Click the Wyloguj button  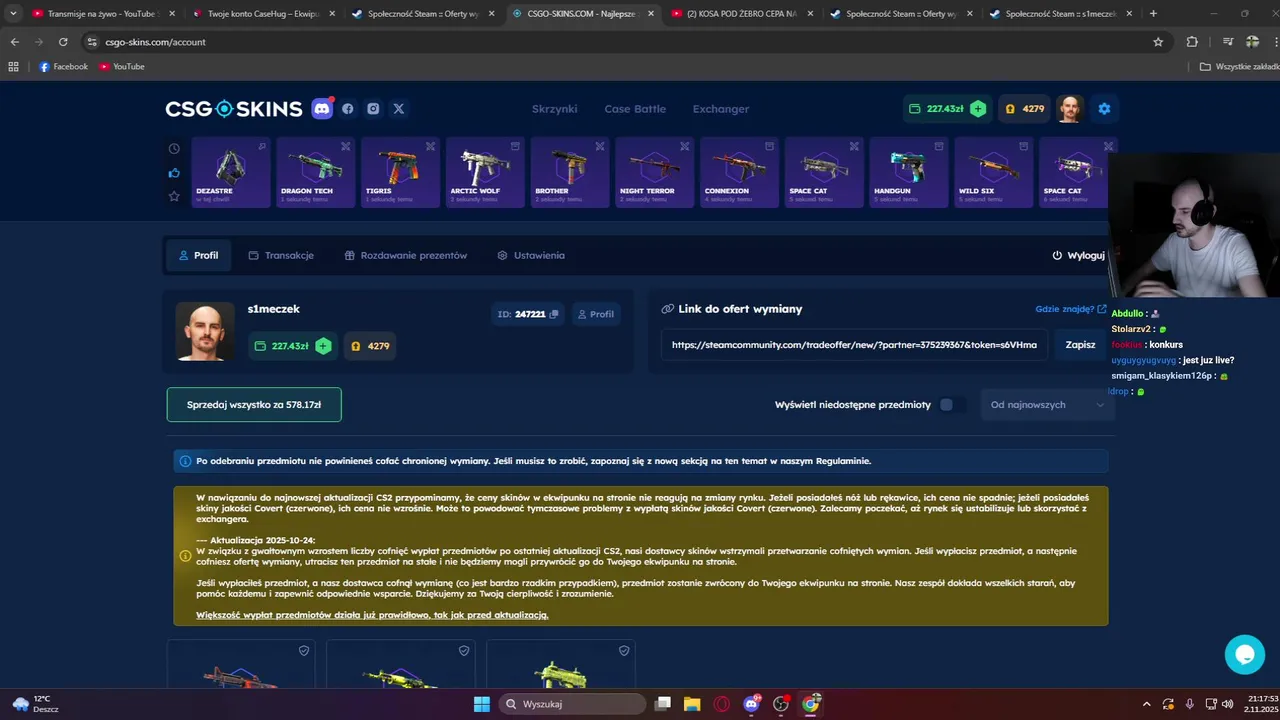(x=1079, y=255)
